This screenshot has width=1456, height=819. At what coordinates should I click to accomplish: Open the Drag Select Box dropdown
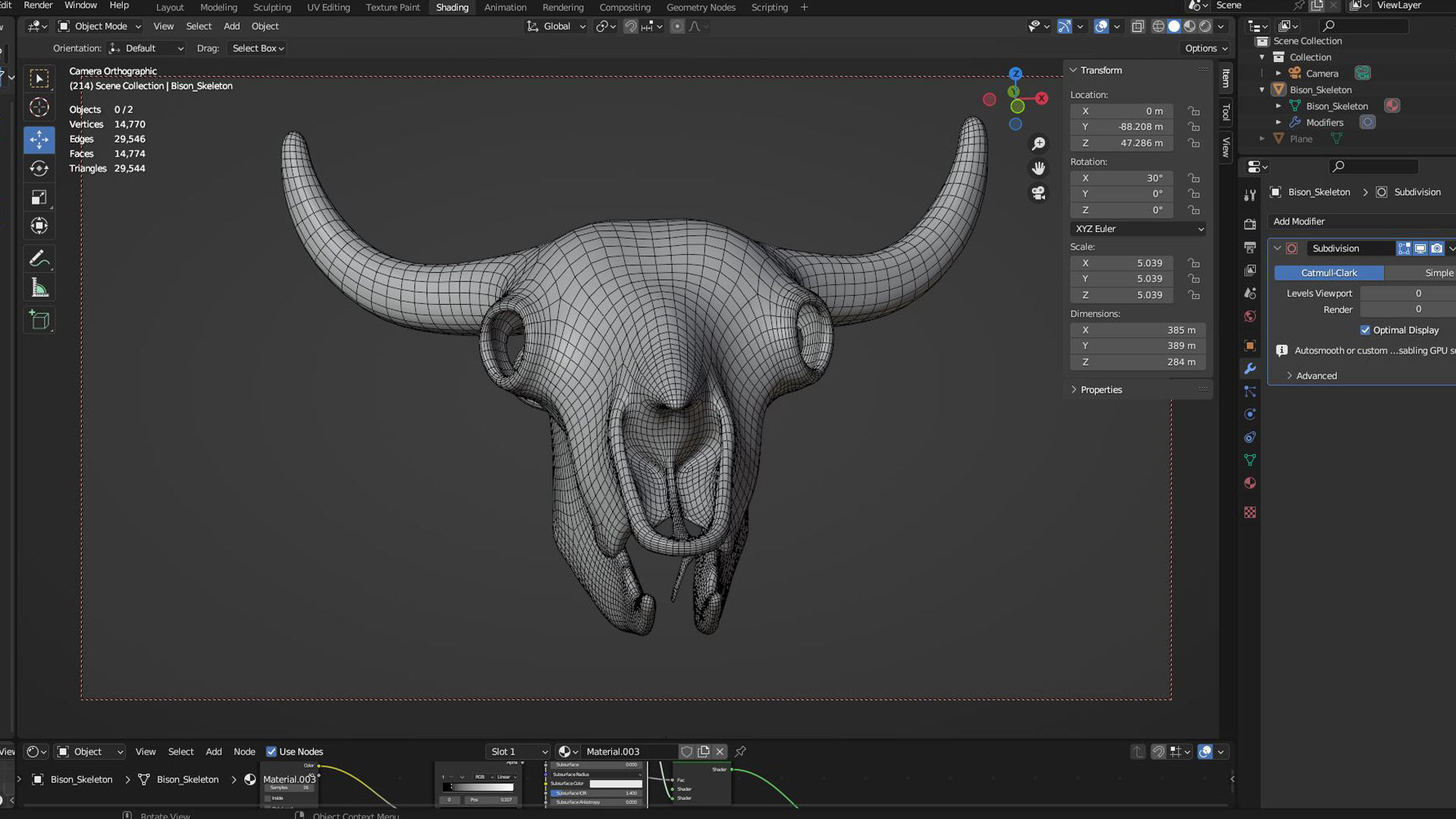coord(258,49)
